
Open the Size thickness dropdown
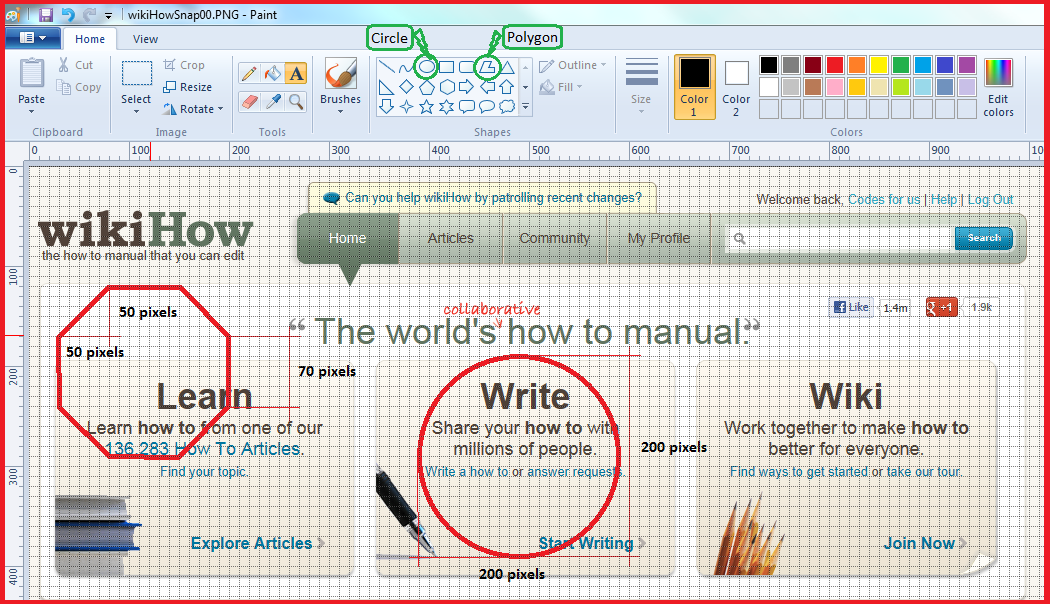point(641,87)
